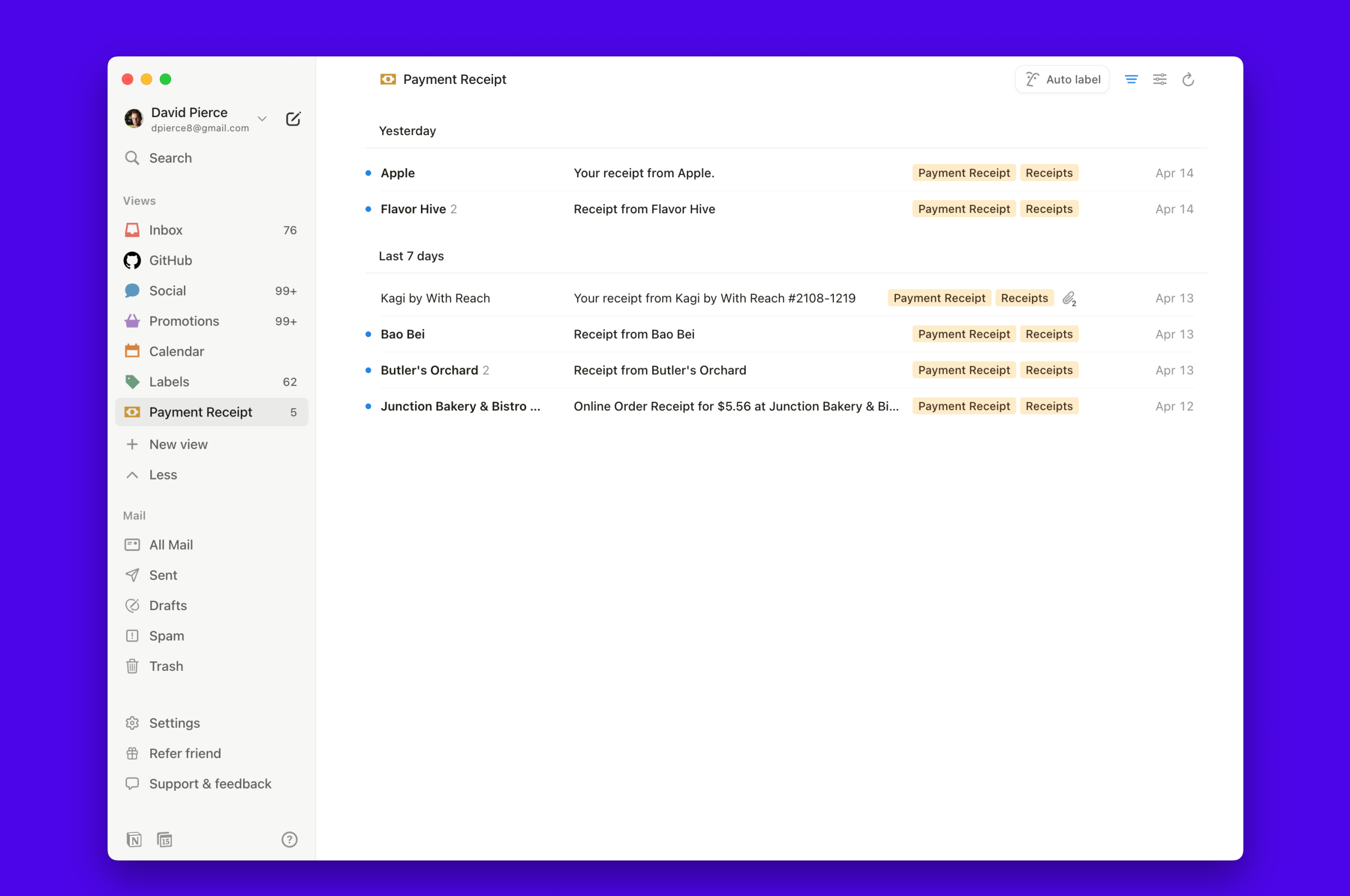View attachments on the Kagi receipt email
Screen dimensions: 1350x896
pyautogui.click(x=1069, y=298)
